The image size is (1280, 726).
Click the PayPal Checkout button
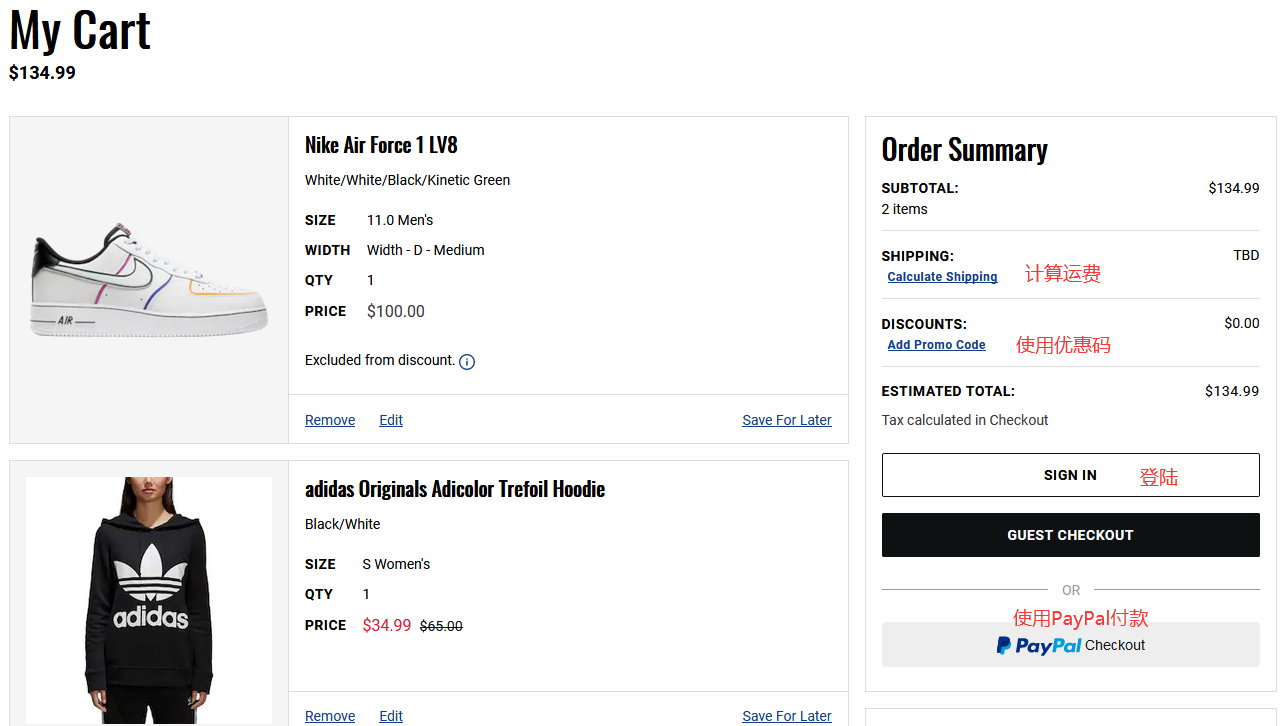(1070, 645)
